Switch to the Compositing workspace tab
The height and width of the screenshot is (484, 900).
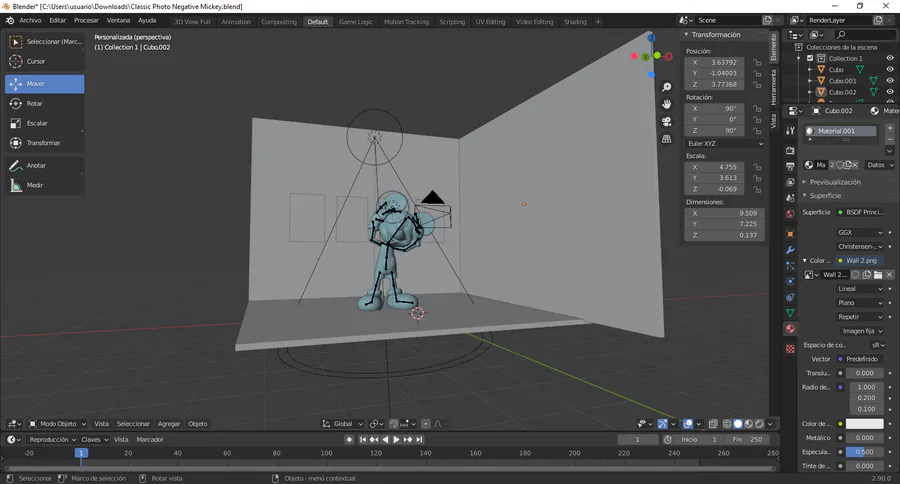point(279,22)
